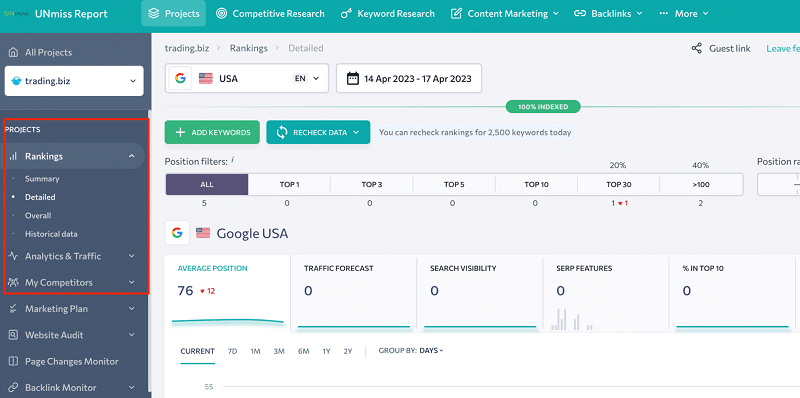Open the SERP FEATURES card

pyautogui.click(x=606, y=293)
